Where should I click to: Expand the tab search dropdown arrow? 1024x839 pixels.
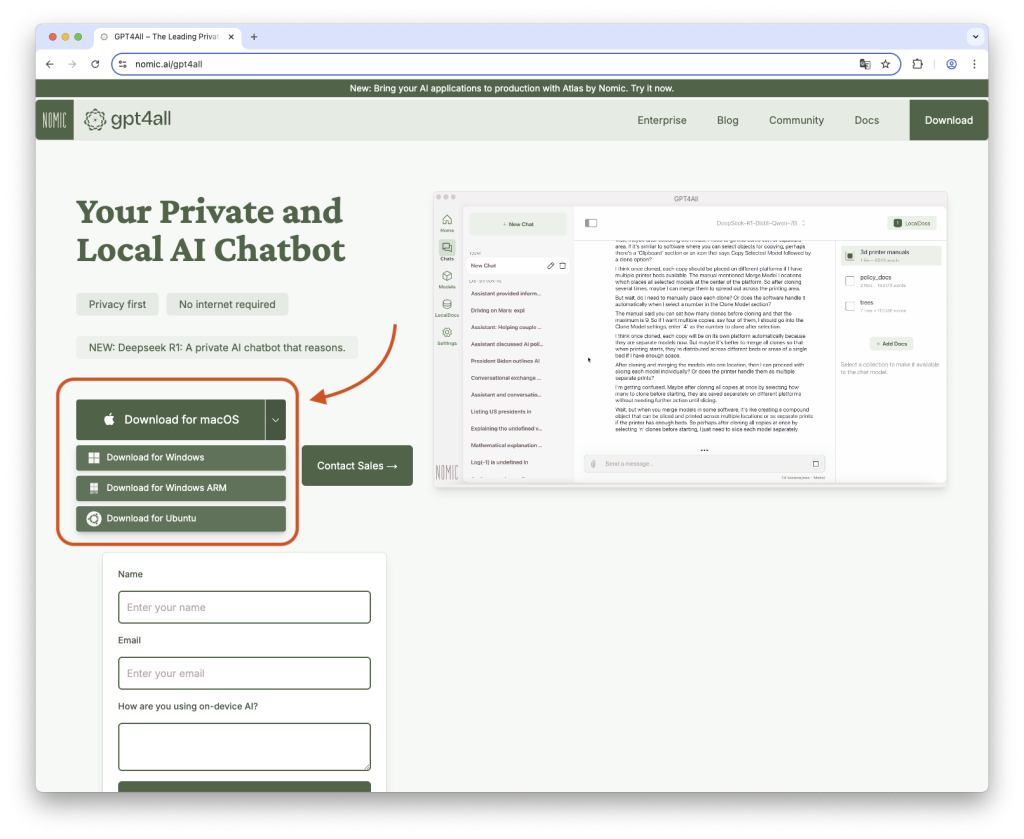(x=974, y=36)
